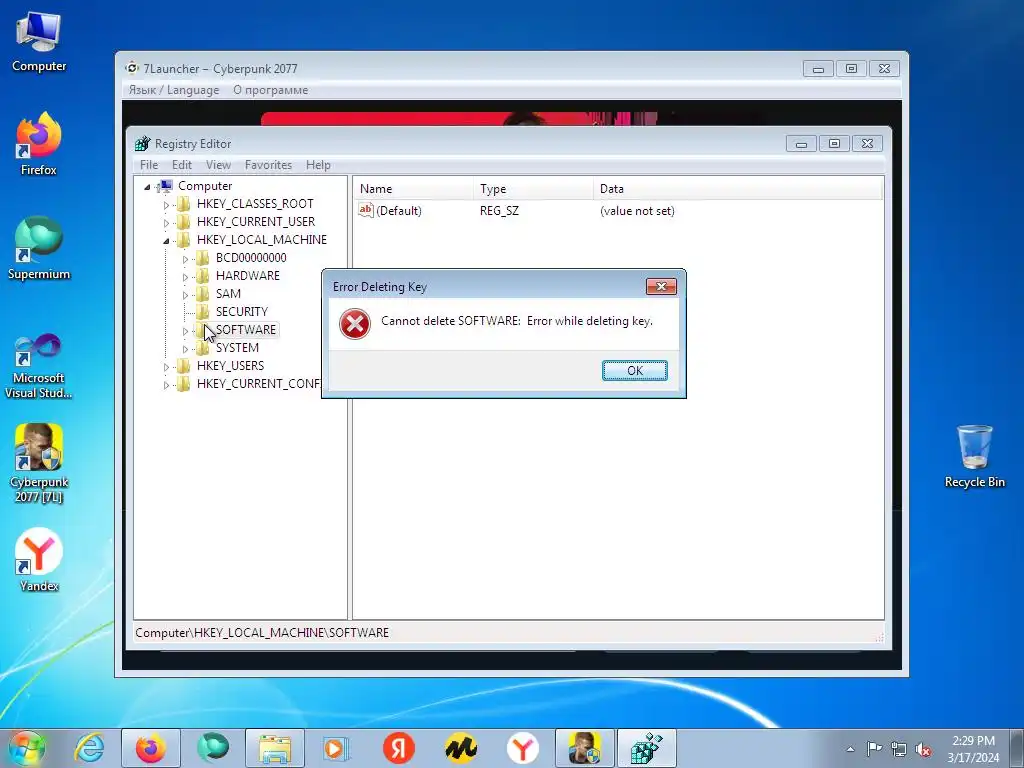Click the BCD00000000 folder icon
Screen dimensions: 1024x768
point(202,257)
